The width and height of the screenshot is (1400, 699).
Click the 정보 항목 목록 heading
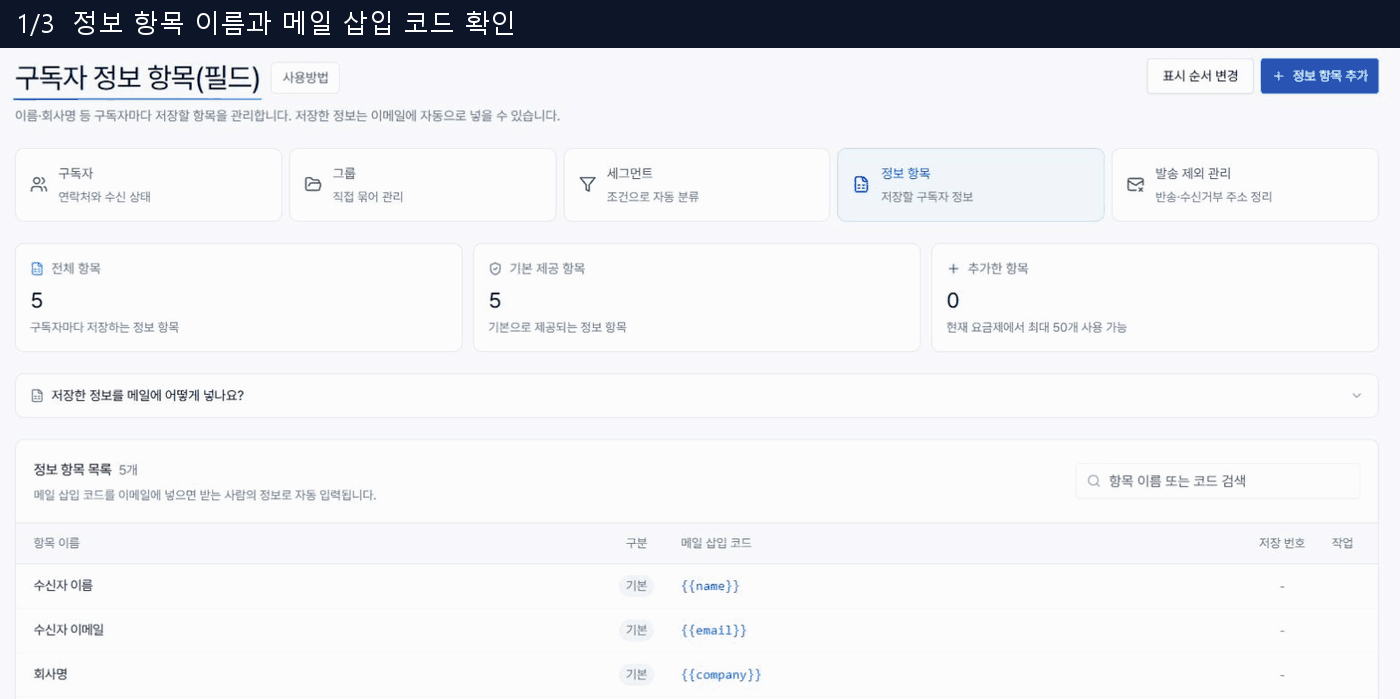[72, 469]
